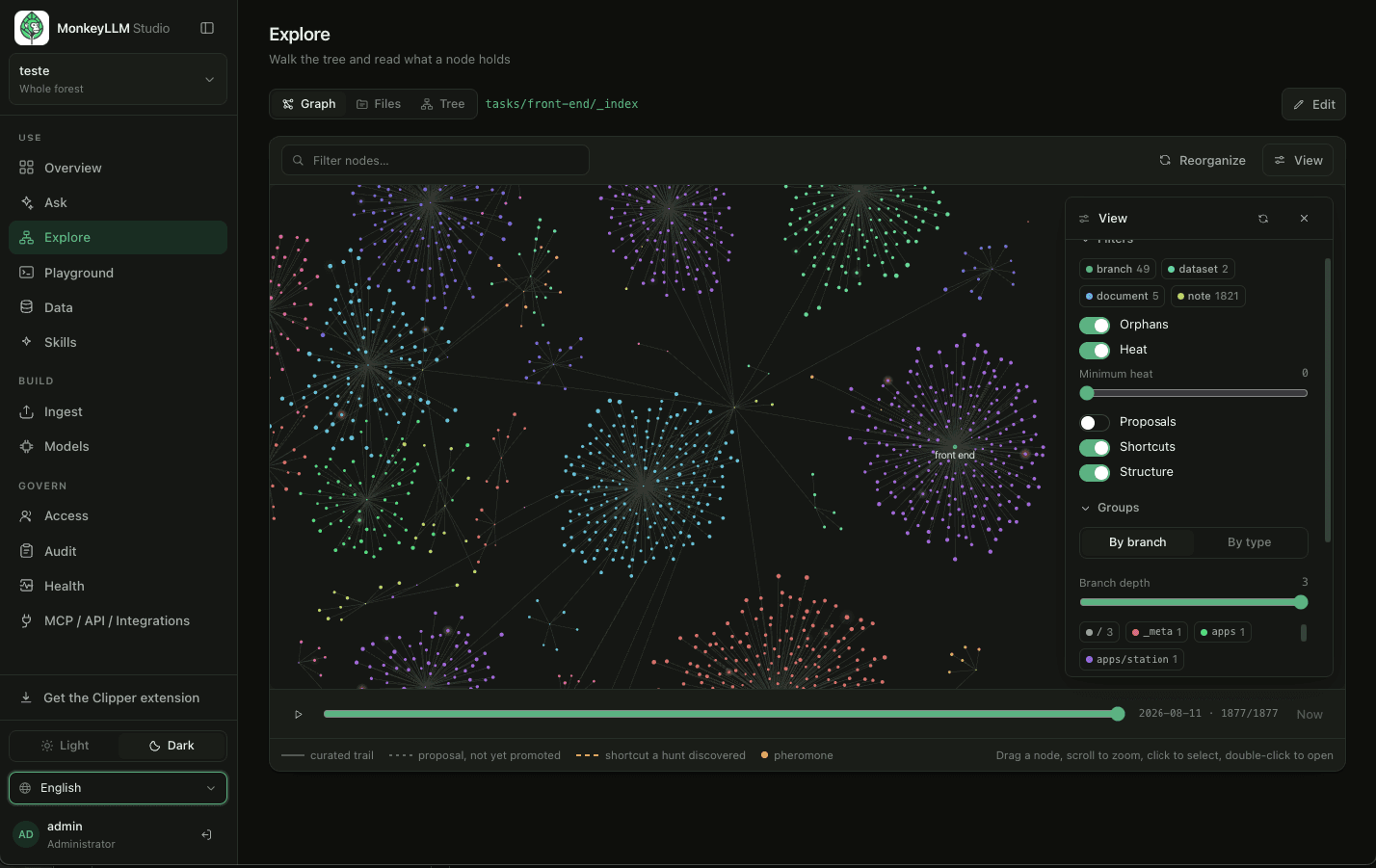
Task: Open the teste Whole forest workspace selector
Action: pos(118,79)
